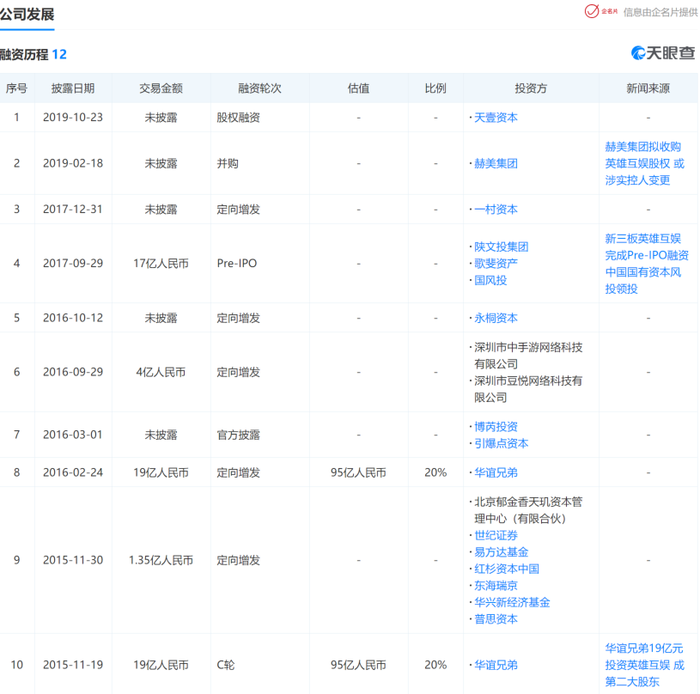Click 北京郁金香天玑资本管理中心 investor text
Image resolution: width=700 pixels, height=694 pixels.
pos(528,510)
